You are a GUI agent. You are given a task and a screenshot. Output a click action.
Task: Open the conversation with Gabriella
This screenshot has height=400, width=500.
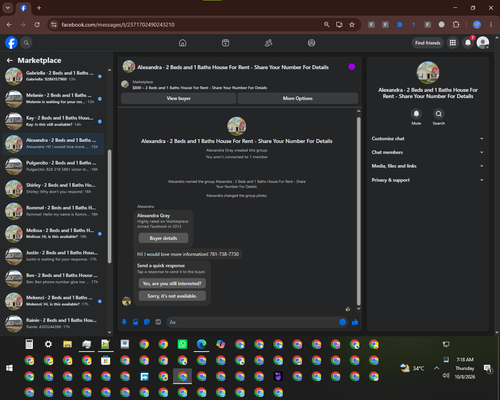click(x=53, y=76)
